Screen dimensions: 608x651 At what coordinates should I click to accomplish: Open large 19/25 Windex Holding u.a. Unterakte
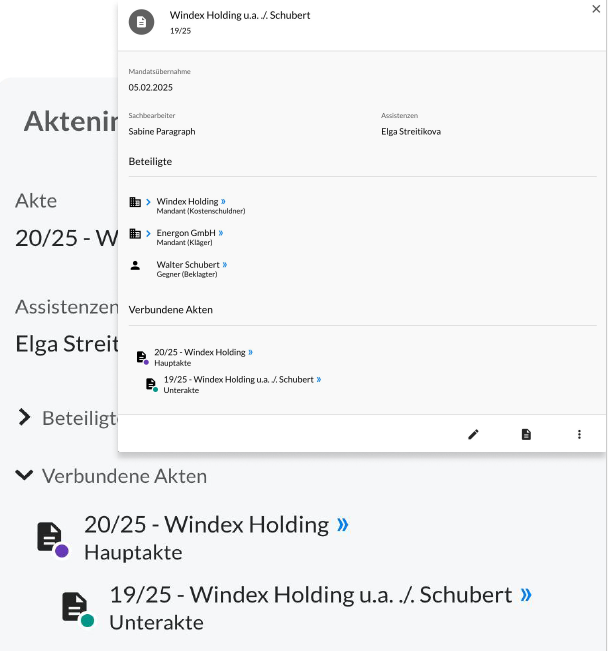(x=310, y=594)
